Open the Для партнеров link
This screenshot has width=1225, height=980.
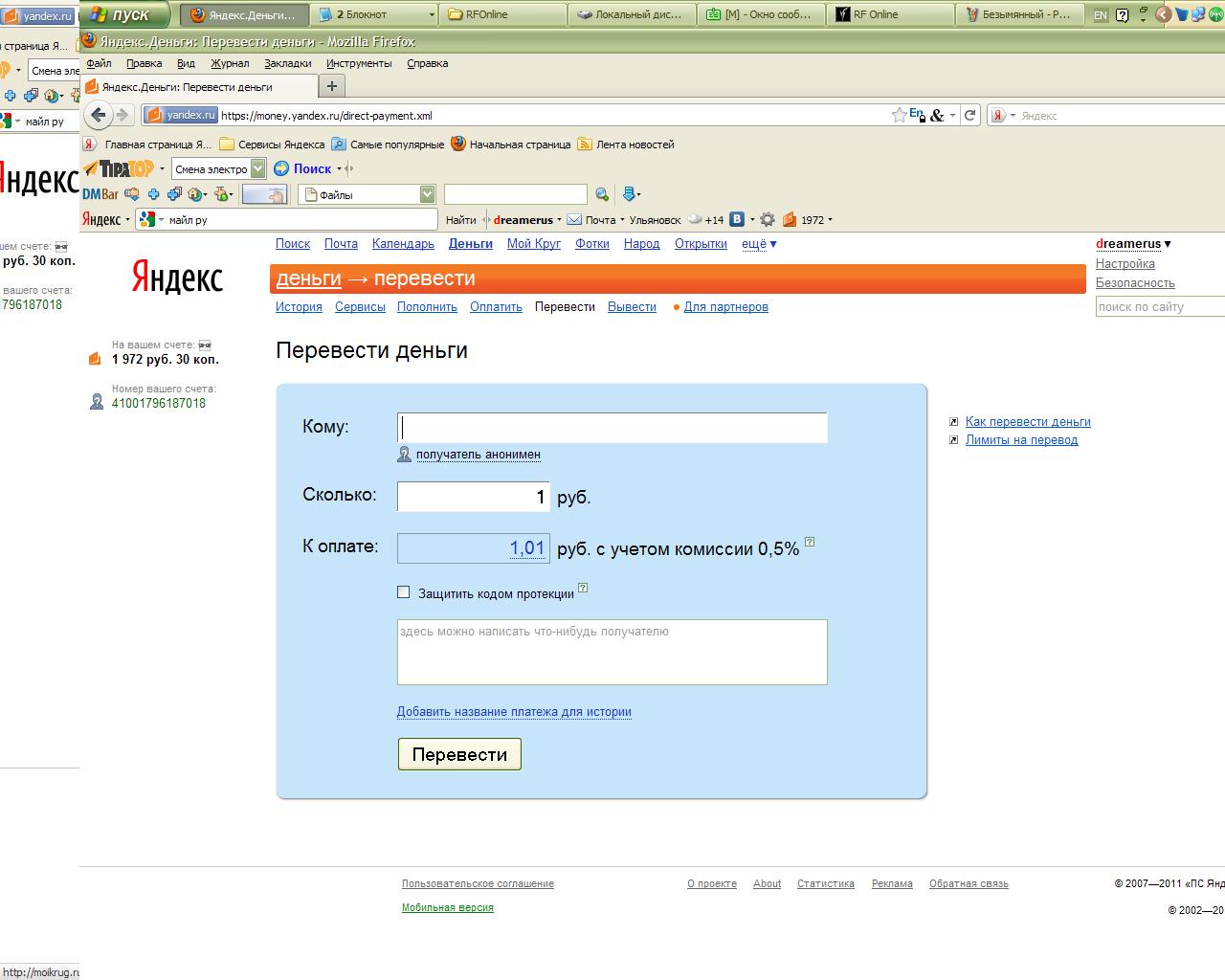(725, 307)
